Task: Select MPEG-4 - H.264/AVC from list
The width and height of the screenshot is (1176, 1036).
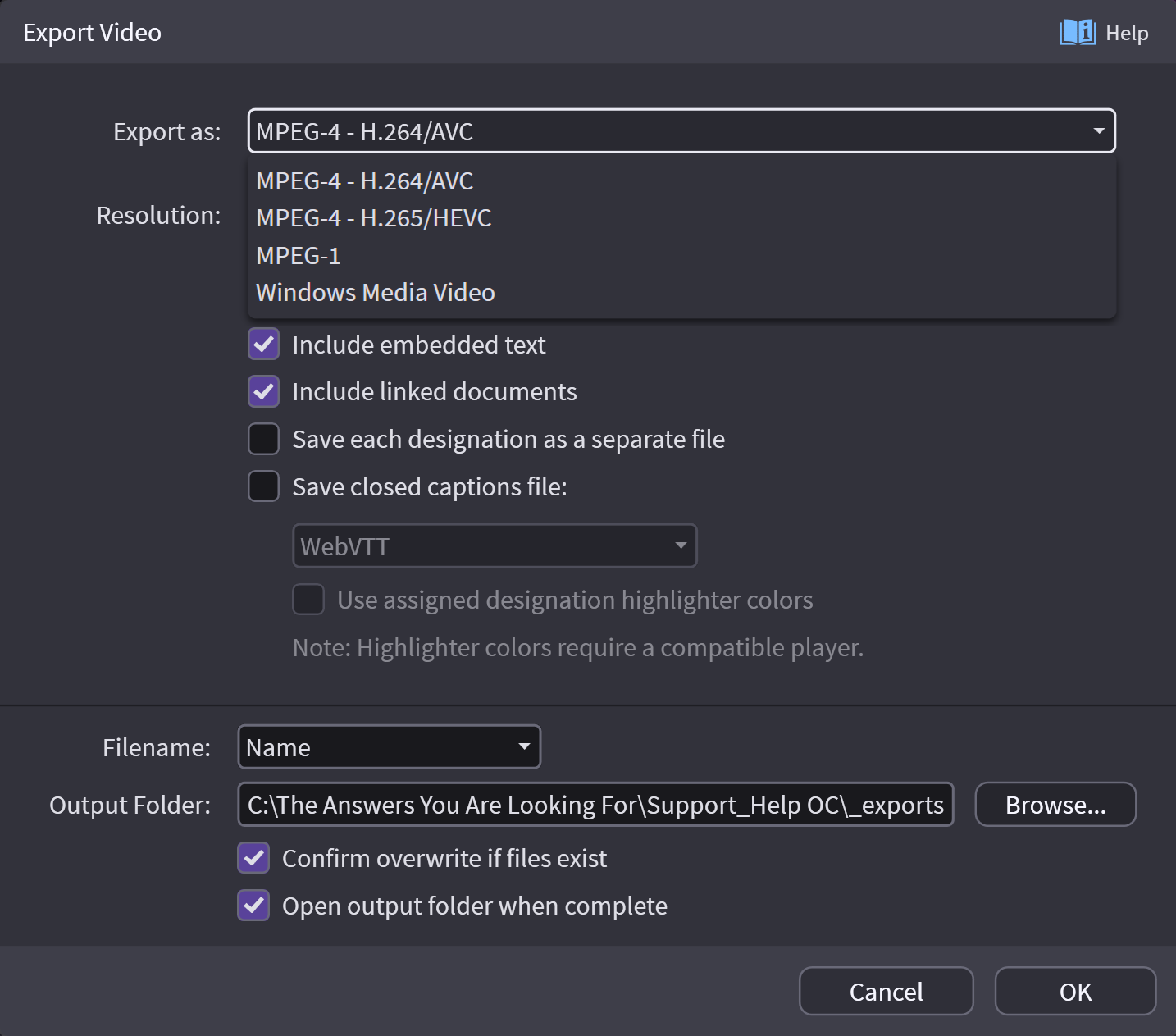Action: 365,181
